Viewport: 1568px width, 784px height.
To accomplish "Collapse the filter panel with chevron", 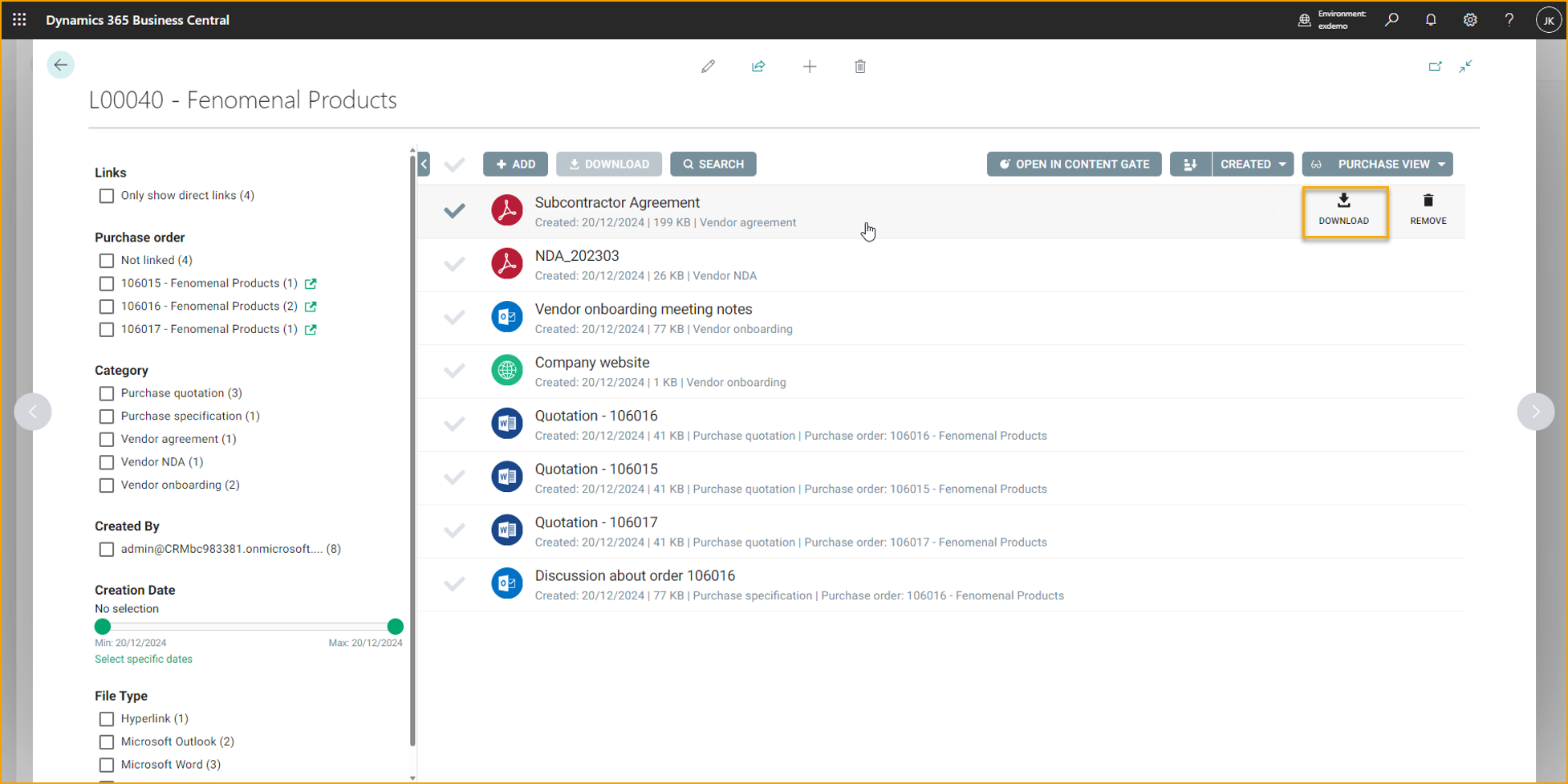I will [424, 165].
